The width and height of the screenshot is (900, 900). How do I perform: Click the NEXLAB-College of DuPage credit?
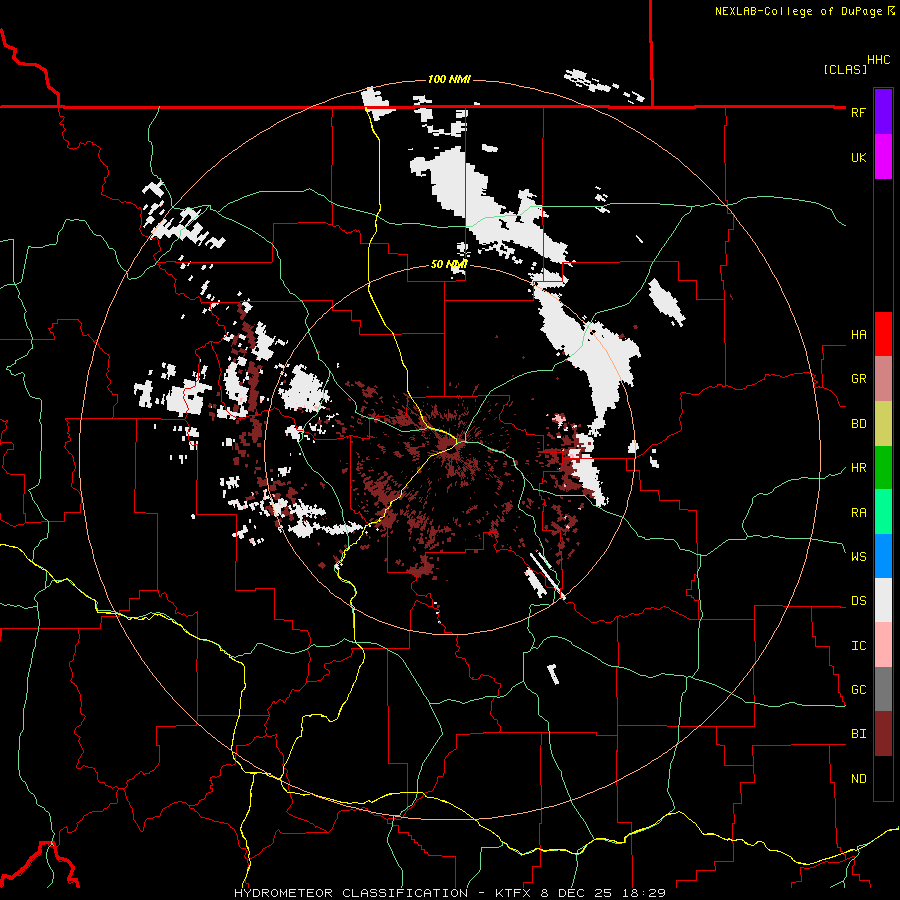(805, 11)
